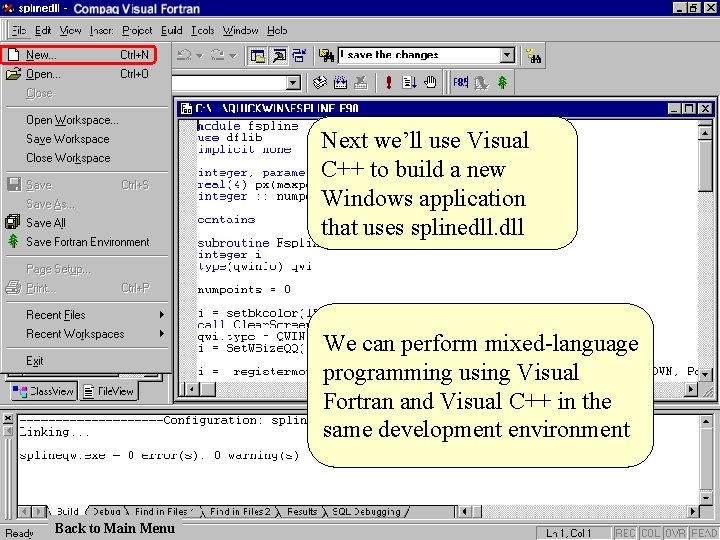Toggle the Workspace window toolbar icon
This screenshot has width=720, height=540.
(x=258, y=56)
